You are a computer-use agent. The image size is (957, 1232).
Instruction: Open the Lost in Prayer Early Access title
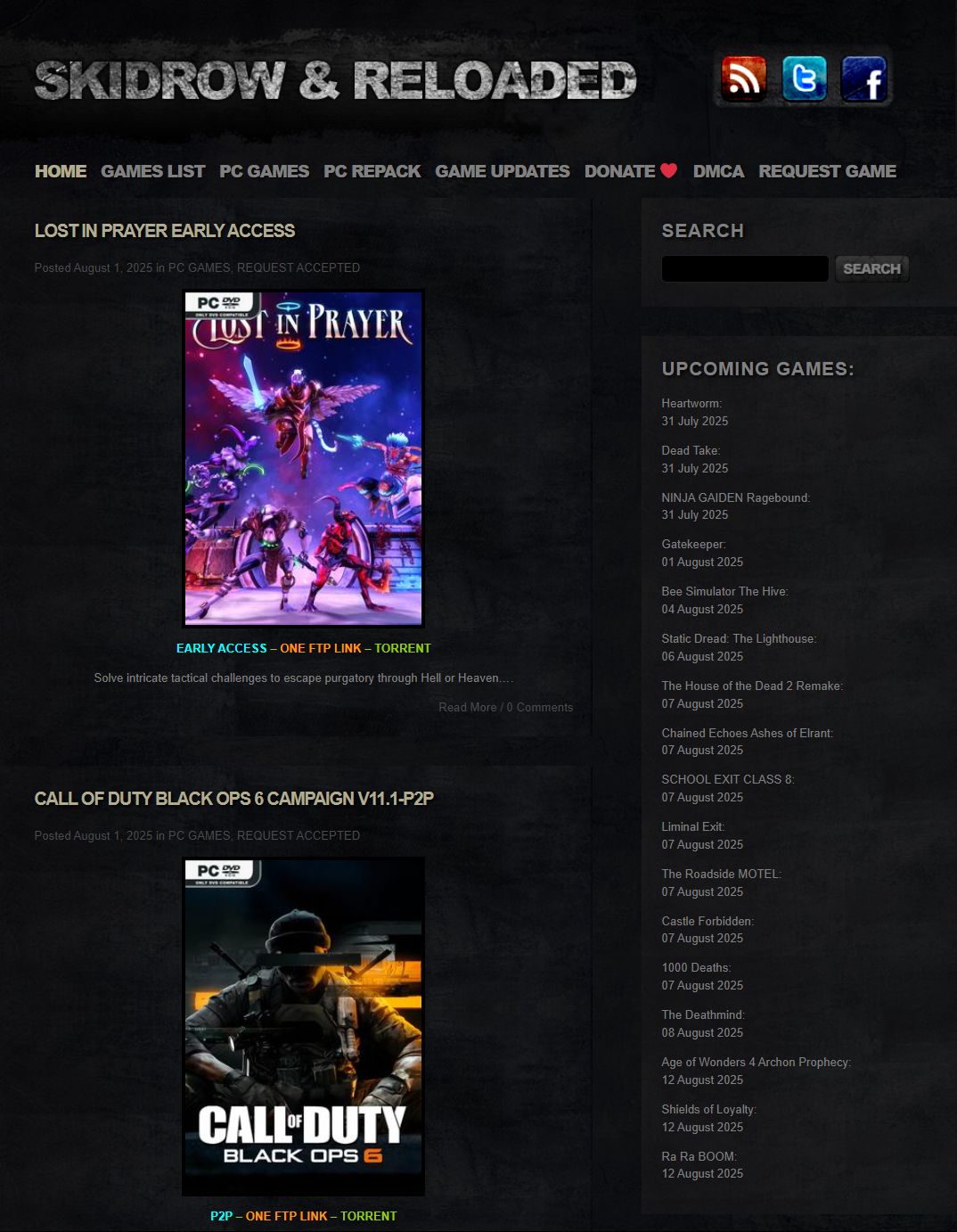click(x=165, y=231)
